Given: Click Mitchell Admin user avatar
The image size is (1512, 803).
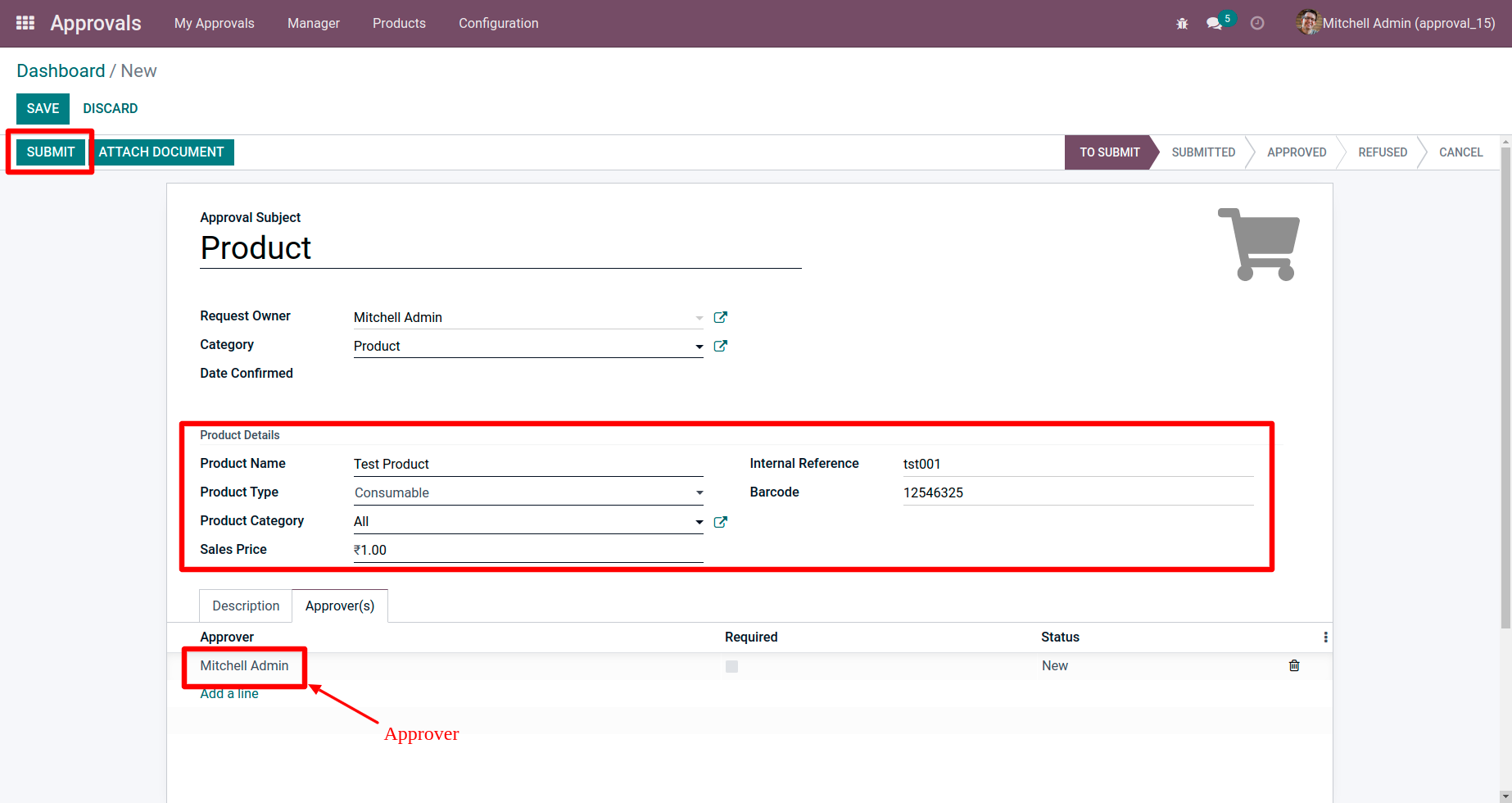Looking at the screenshot, I should click(x=1308, y=23).
